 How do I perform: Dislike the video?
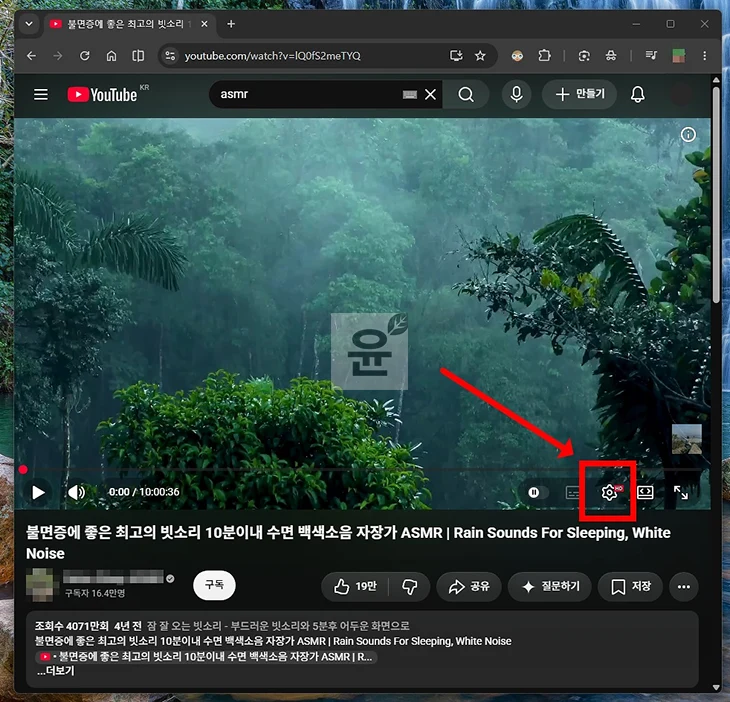point(410,587)
